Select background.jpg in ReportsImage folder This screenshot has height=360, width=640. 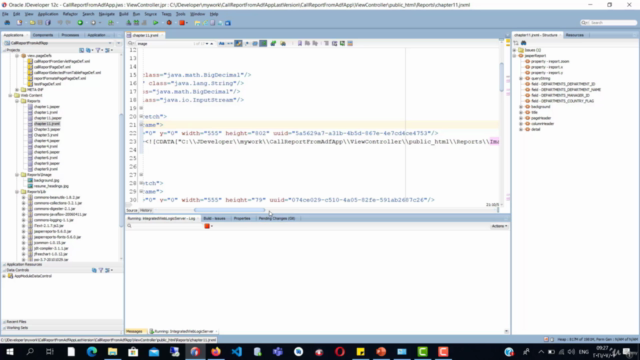pyautogui.click(x=46, y=180)
